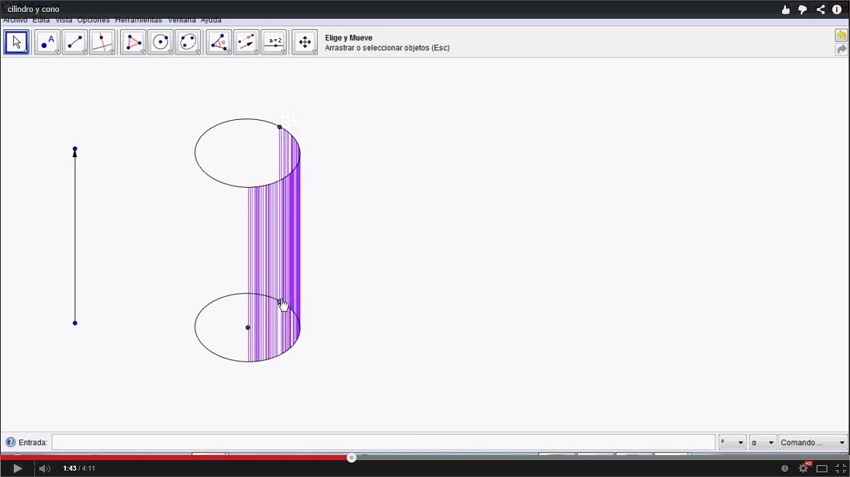Toggle theater mode for the player
Screen dimensions: 850x477
pyautogui.click(x=822, y=468)
